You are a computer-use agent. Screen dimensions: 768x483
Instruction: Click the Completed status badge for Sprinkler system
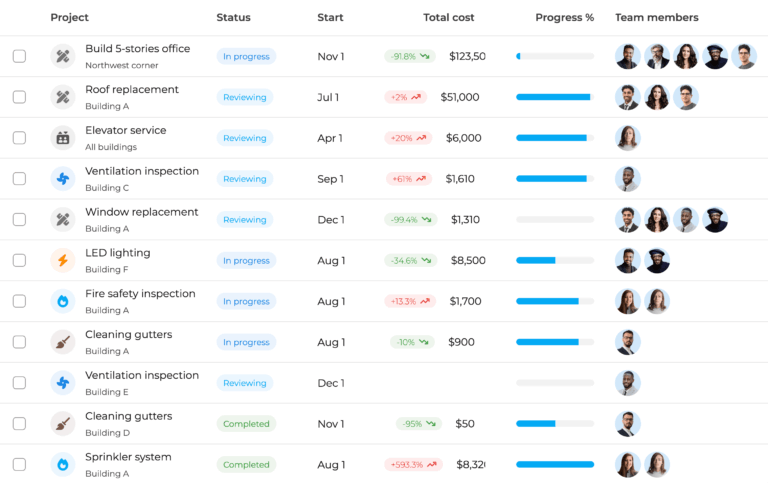point(246,465)
